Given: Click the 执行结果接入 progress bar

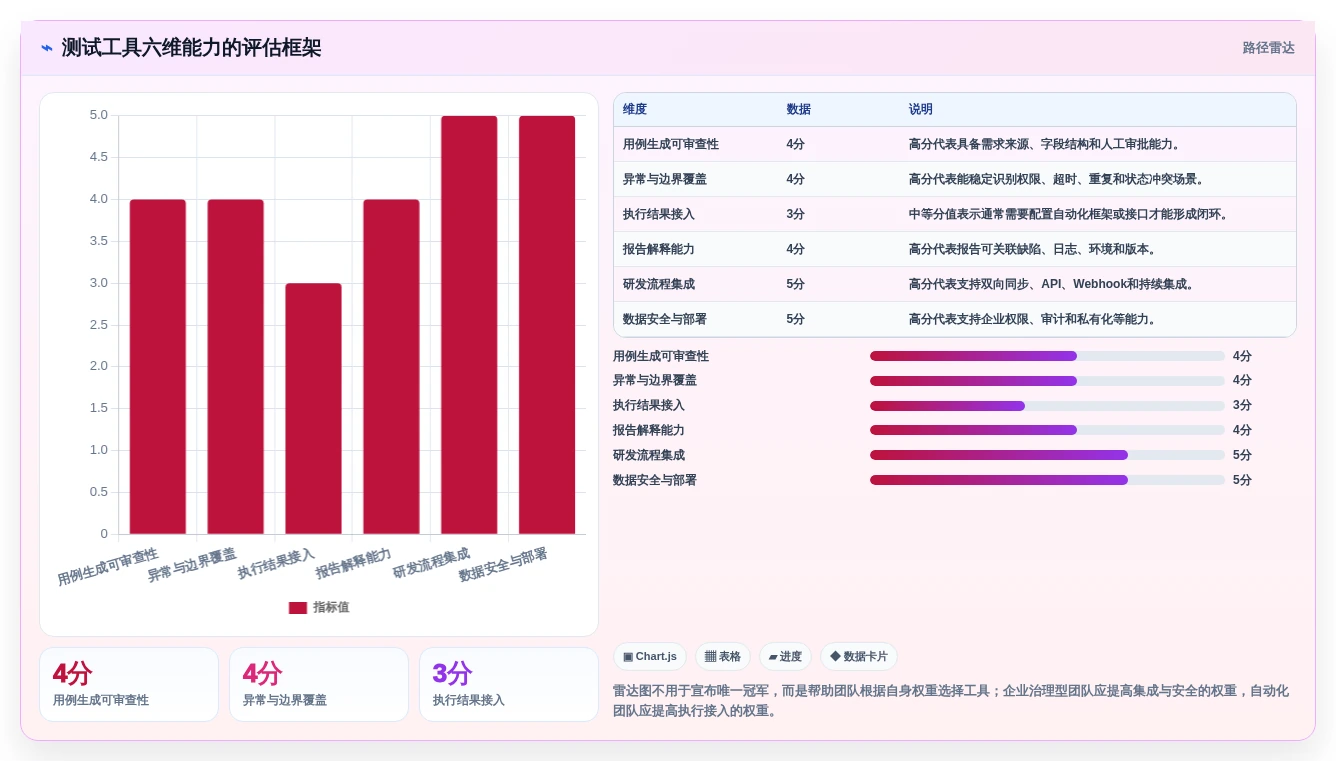Looking at the screenshot, I should 1047,406.
